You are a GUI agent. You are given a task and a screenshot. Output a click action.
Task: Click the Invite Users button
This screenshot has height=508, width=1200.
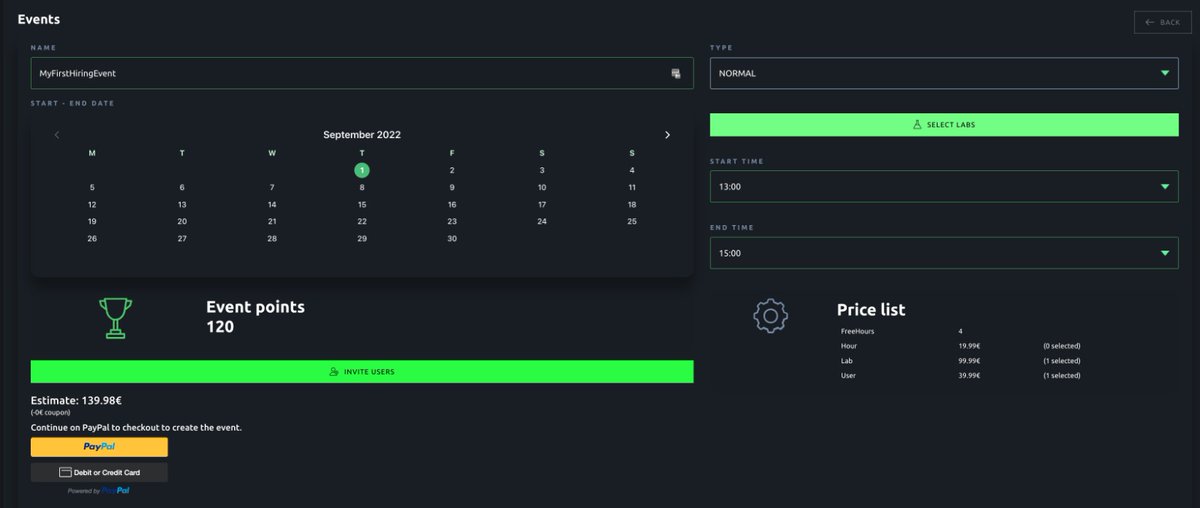coord(362,371)
